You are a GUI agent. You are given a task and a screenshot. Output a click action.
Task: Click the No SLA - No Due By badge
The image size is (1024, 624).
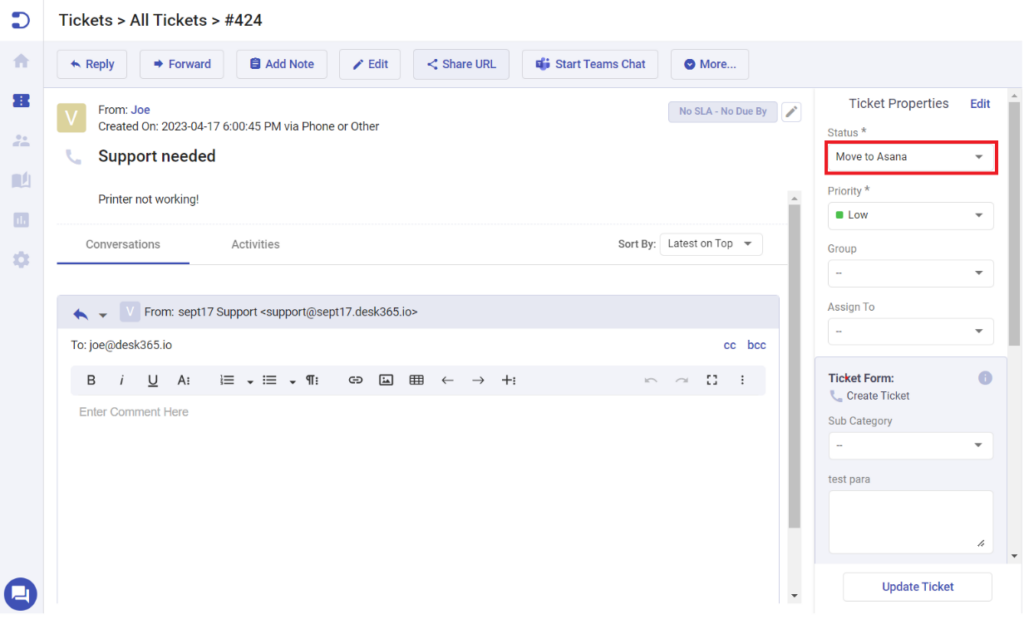[722, 112]
